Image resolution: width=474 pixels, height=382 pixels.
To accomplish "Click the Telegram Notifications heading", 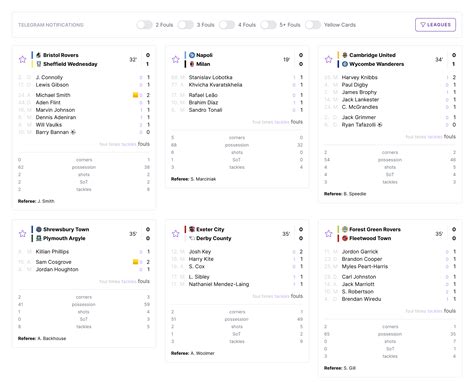I will pyautogui.click(x=51, y=25).
